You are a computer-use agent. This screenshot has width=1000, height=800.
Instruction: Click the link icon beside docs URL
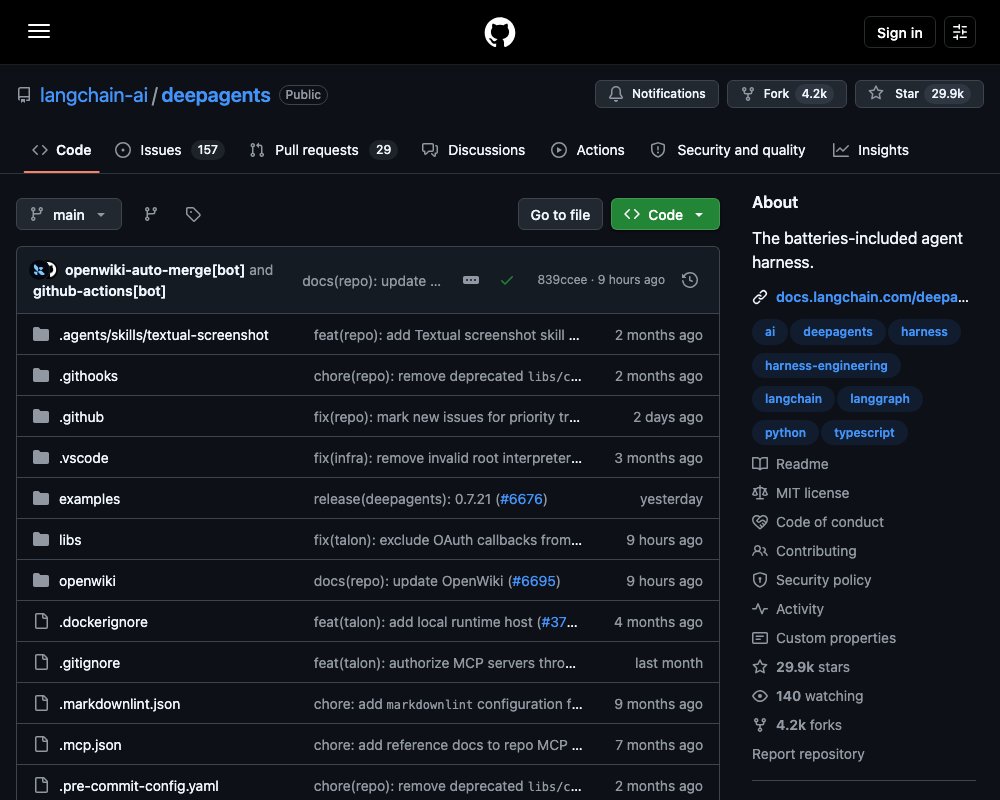(x=760, y=297)
